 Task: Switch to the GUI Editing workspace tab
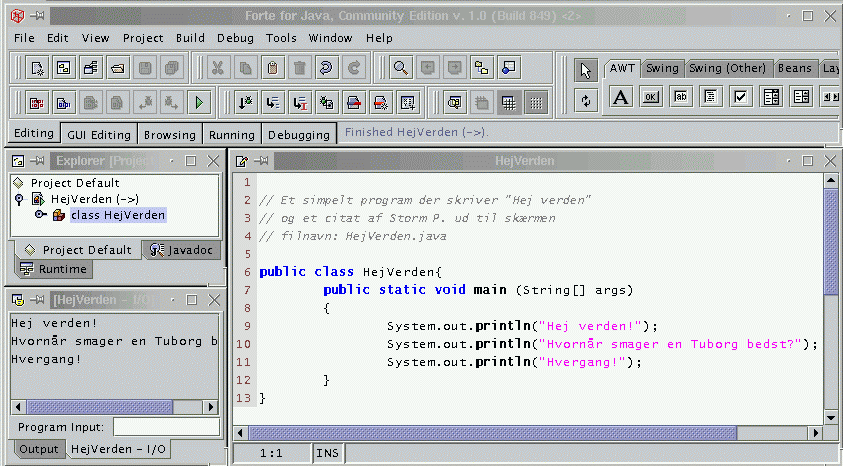98,134
